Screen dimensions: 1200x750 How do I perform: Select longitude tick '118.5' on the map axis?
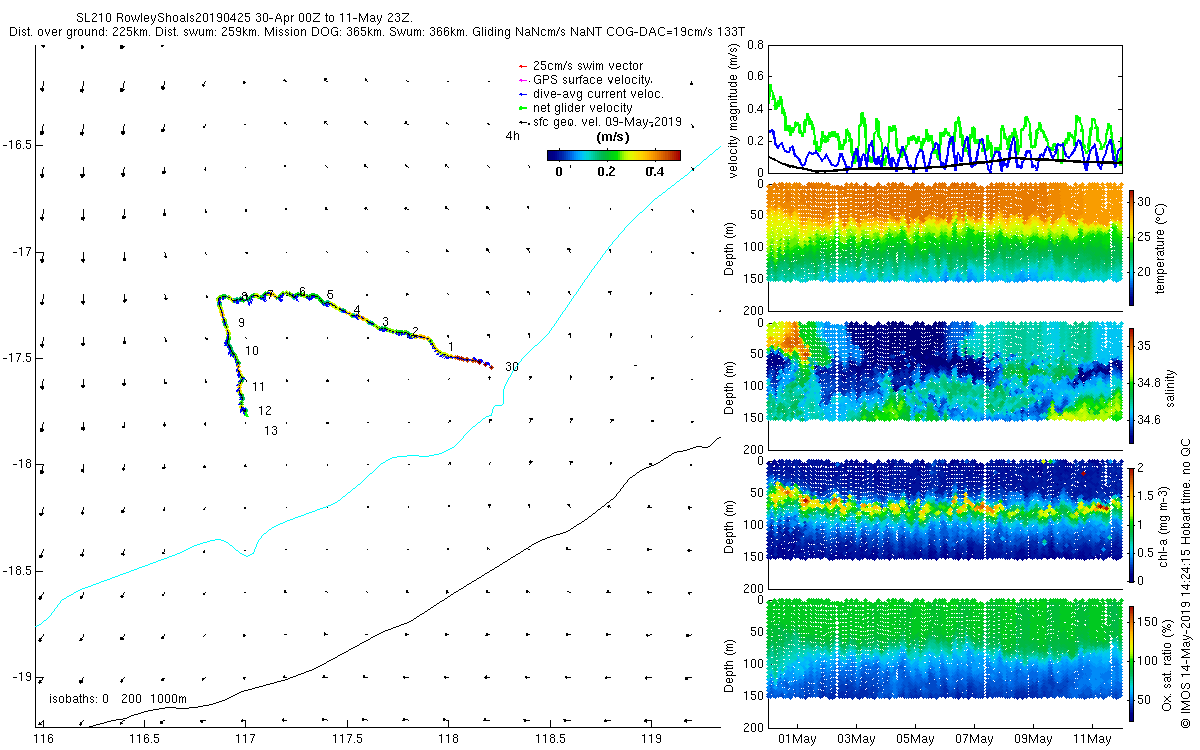tap(550, 740)
